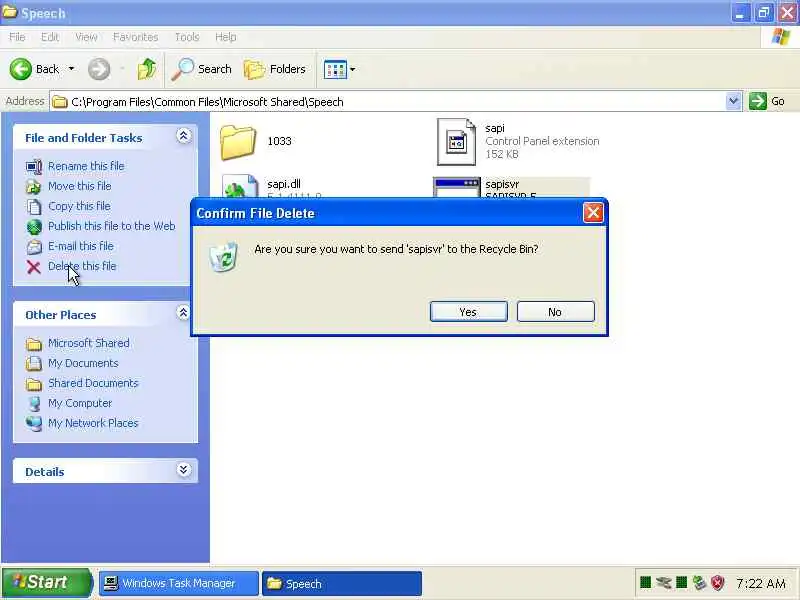Click E-mail this file link
This screenshot has height=600, width=800.
[x=81, y=245]
